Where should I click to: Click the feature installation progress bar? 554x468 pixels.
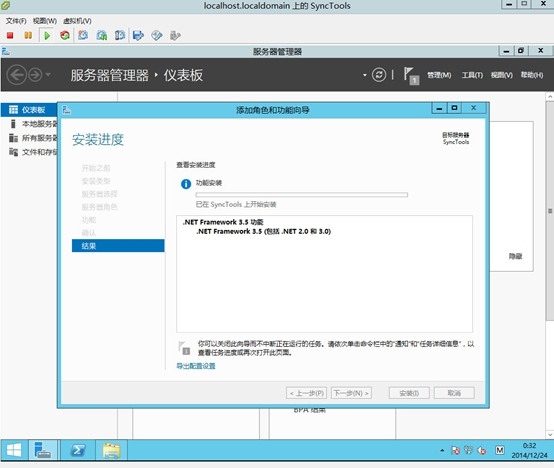(x=302, y=195)
